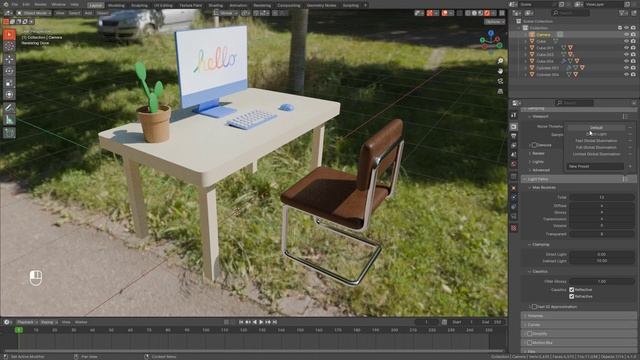
Task: Enable Simplify checkbox
Action: coord(529,333)
